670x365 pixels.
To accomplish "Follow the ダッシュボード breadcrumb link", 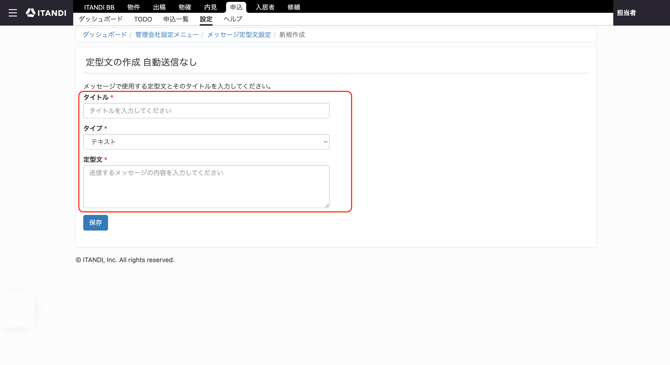I will (105, 35).
